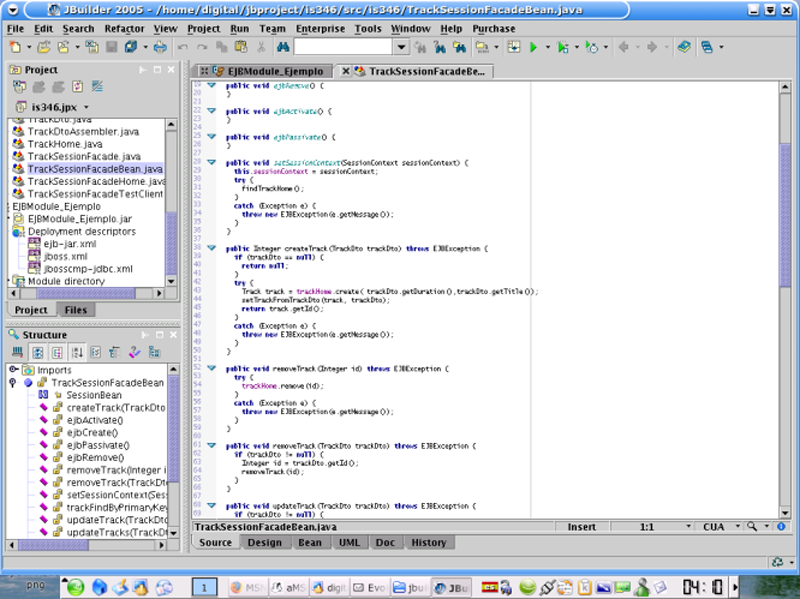The width and height of the screenshot is (800, 599).
Task: Switch to the Files tab in Project pane
Action: click(75, 310)
